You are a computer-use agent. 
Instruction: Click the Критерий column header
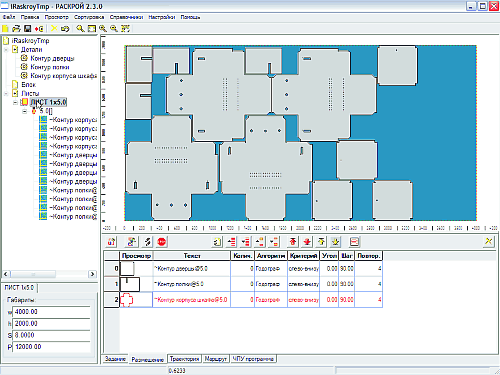303,256
